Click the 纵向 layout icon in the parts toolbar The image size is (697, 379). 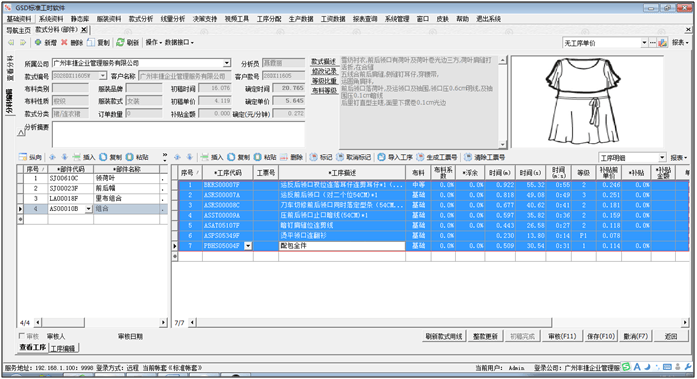point(23,157)
